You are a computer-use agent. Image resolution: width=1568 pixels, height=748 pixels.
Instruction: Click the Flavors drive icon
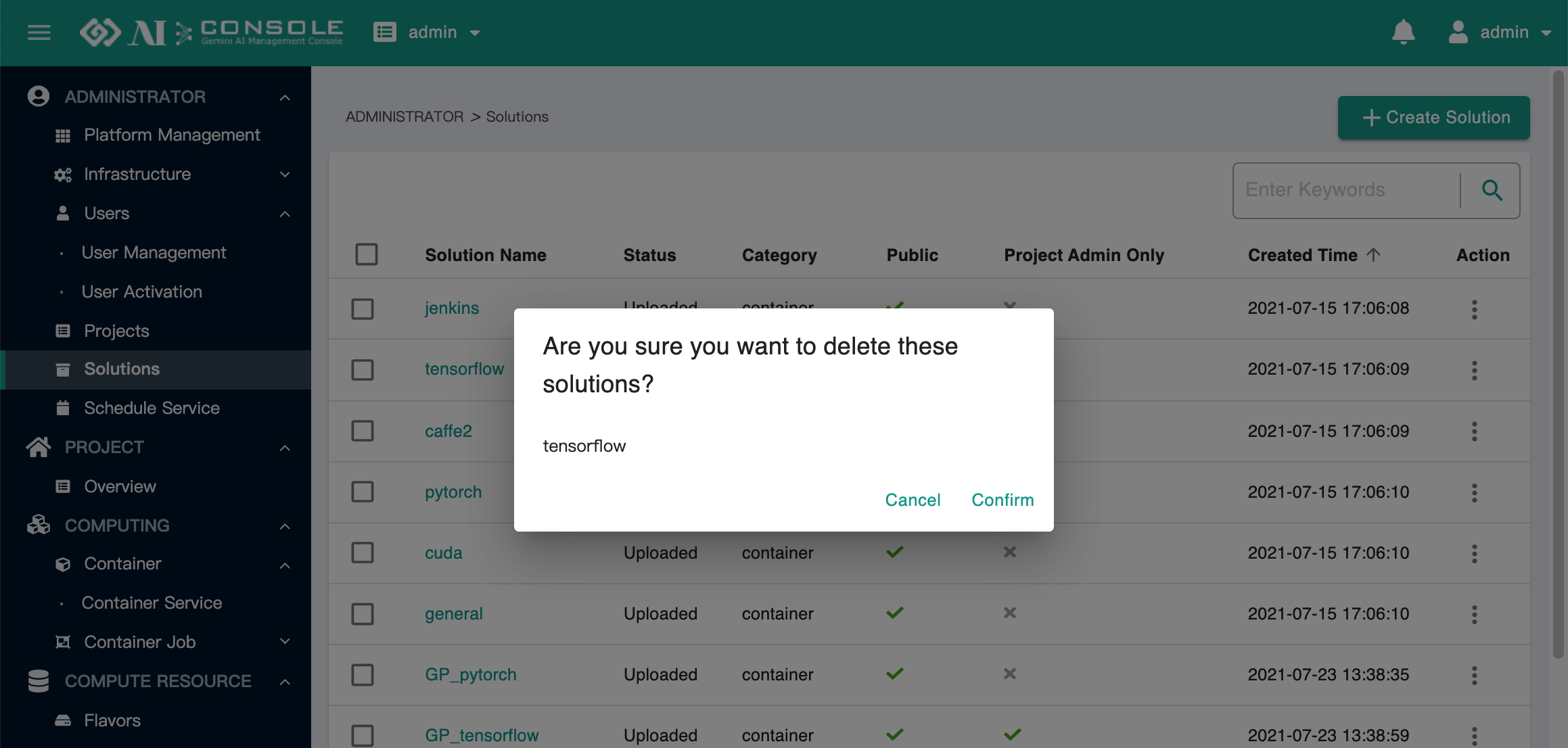(63, 720)
